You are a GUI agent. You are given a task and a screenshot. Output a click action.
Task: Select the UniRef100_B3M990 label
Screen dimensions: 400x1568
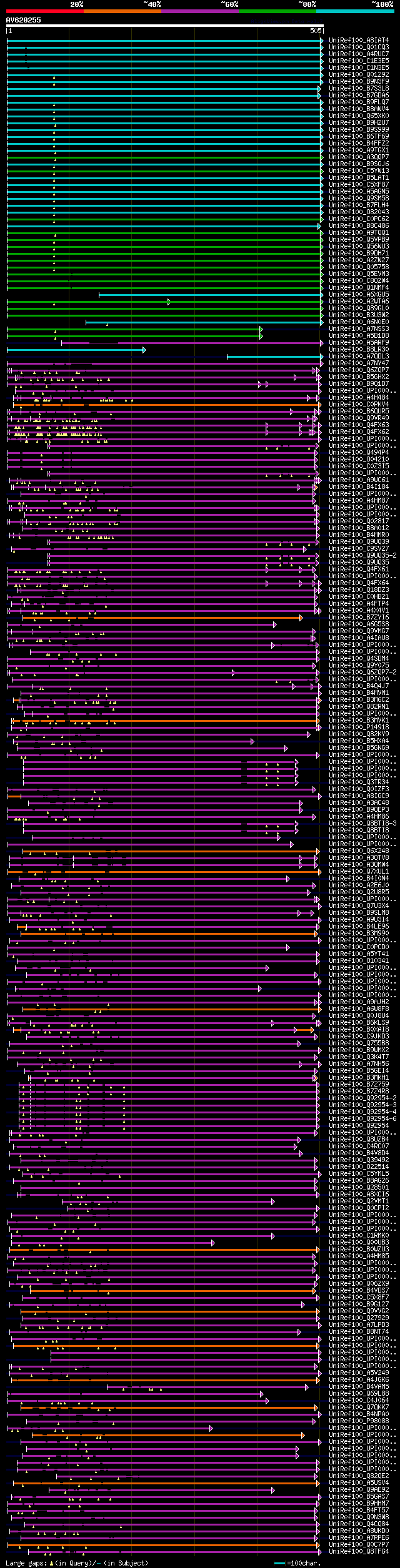359,934
